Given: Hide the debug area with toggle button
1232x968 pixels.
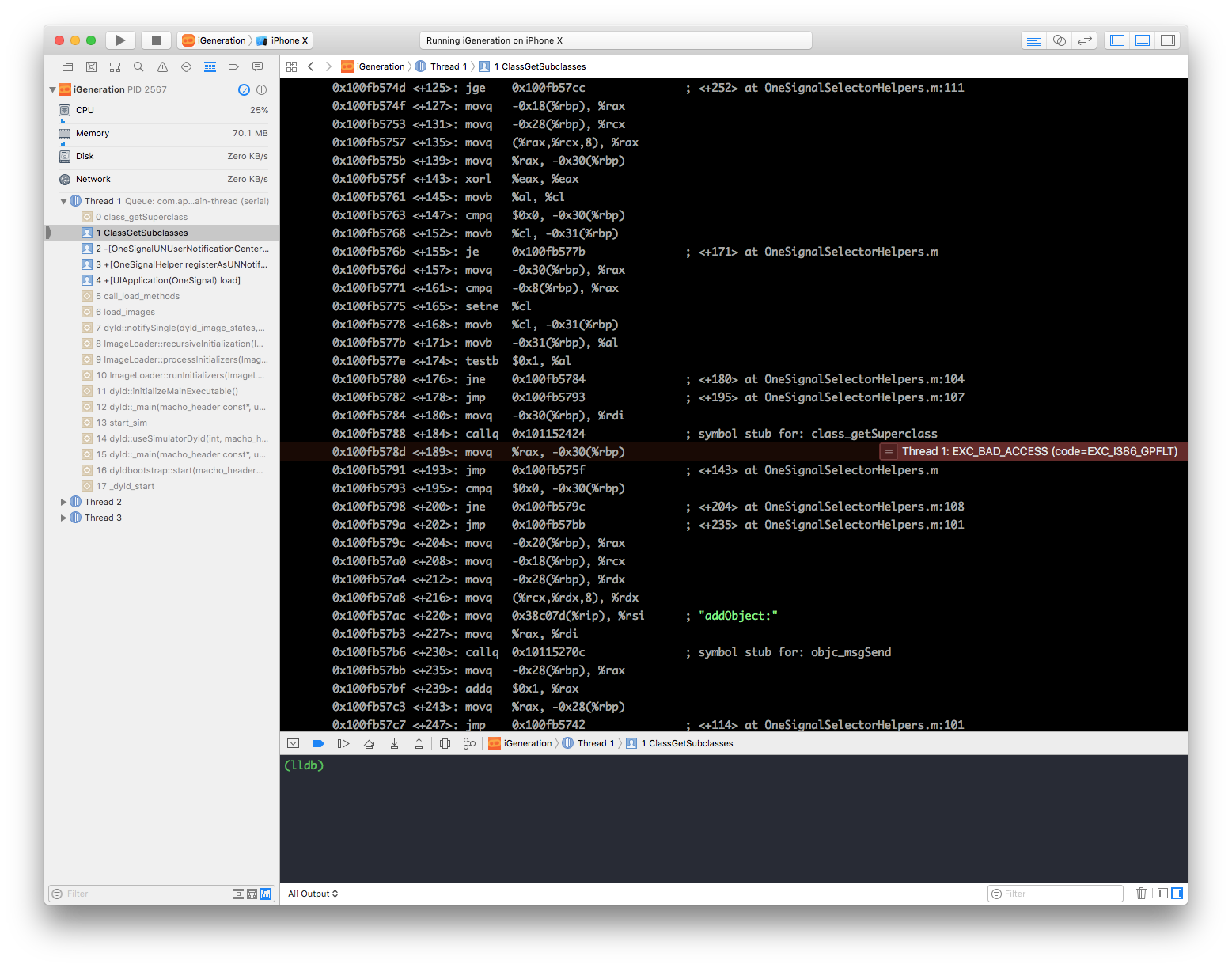Looking at the screenshot, I should pos(293,744).
